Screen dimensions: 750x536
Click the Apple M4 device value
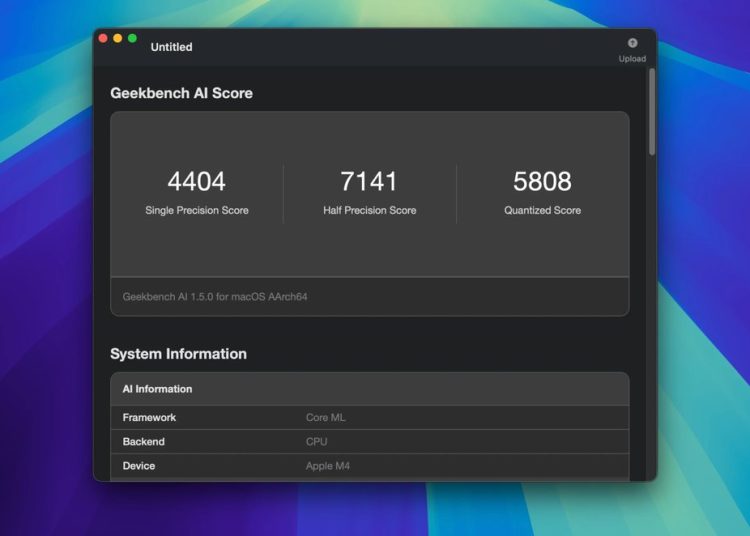[x=328, y=466]
